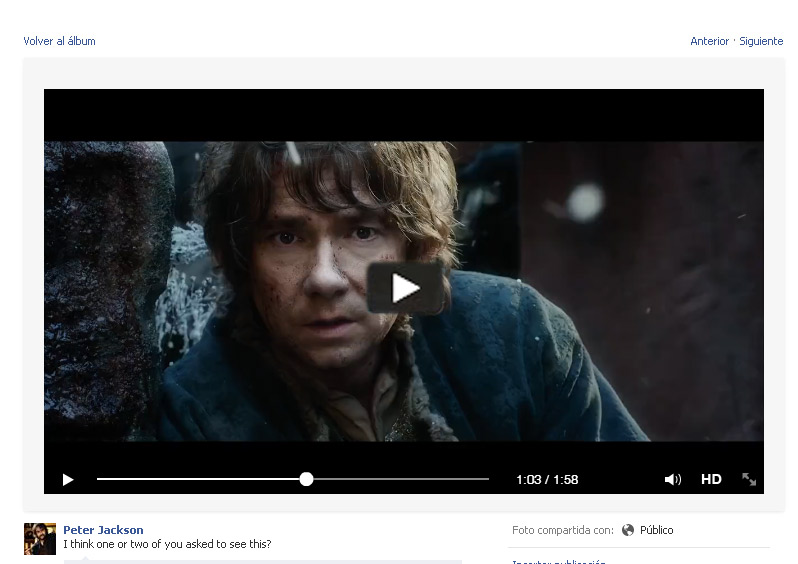798x564 pixels.
Task: Open fullscreen mode with the expand arrows icon
Action: [x=749, y=479]
